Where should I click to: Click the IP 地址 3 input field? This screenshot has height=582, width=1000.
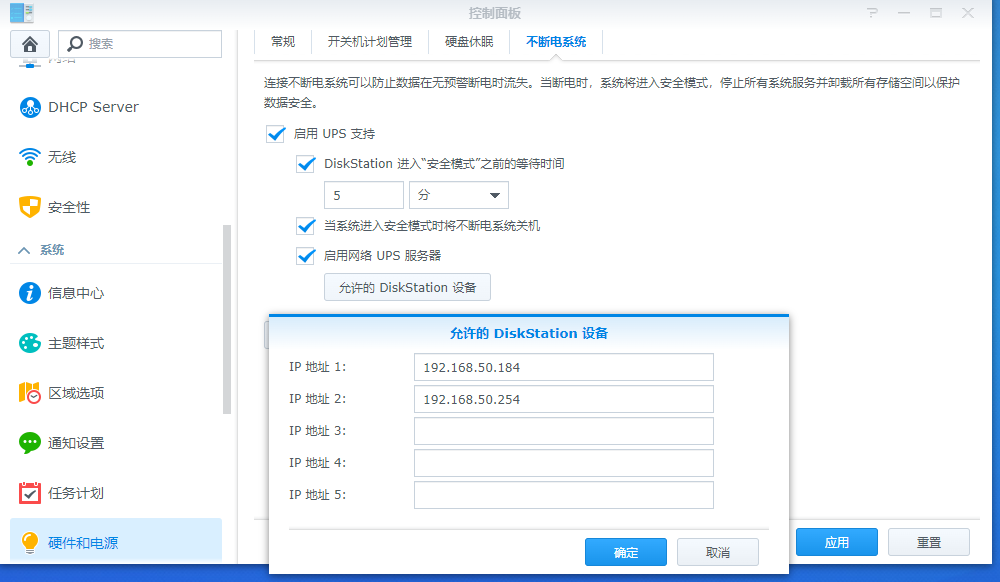tap(563, 431)
